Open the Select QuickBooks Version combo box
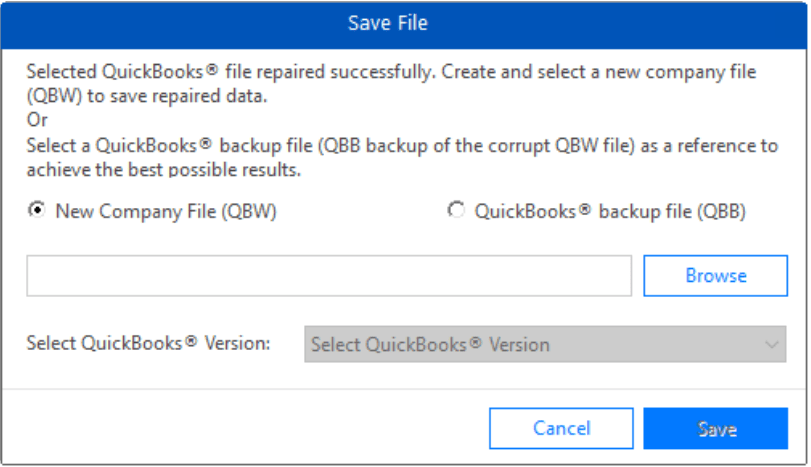This screenshot has height=467, width=811. (x=544, y=344)
